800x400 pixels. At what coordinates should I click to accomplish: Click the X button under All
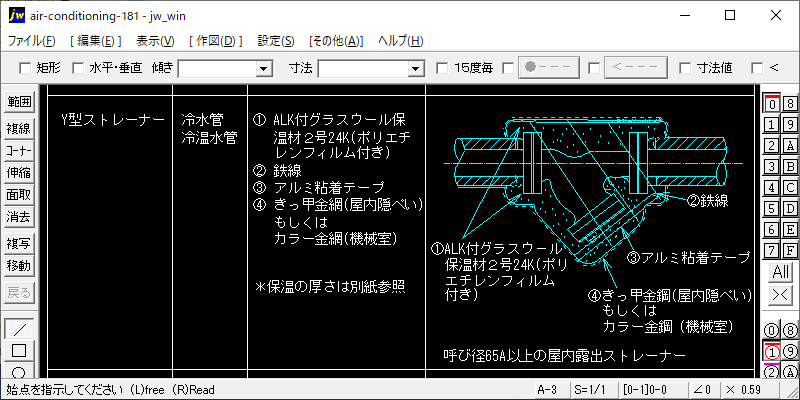point(780,295)
